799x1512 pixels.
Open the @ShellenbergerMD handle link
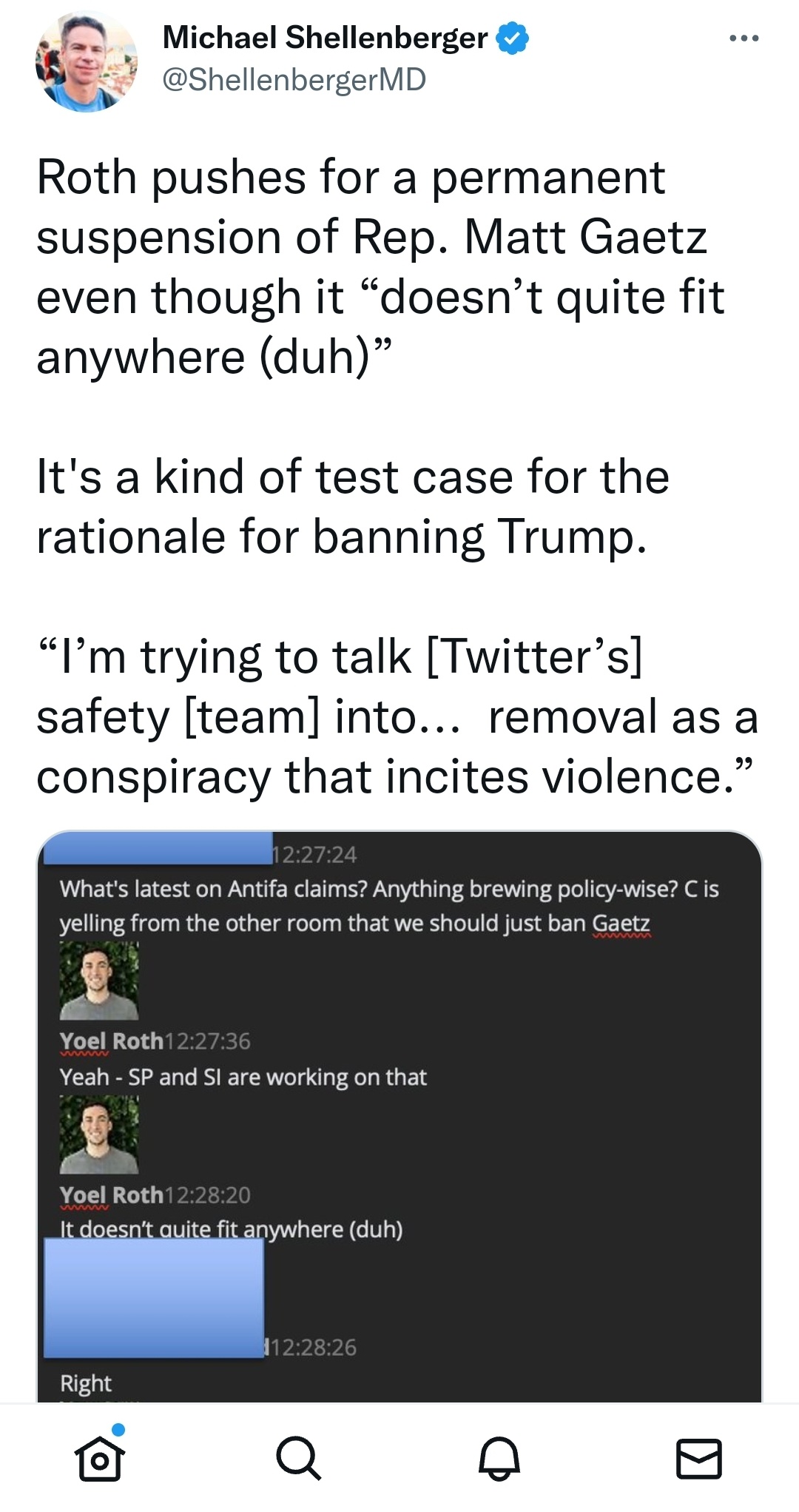click(x=294, y=80)
